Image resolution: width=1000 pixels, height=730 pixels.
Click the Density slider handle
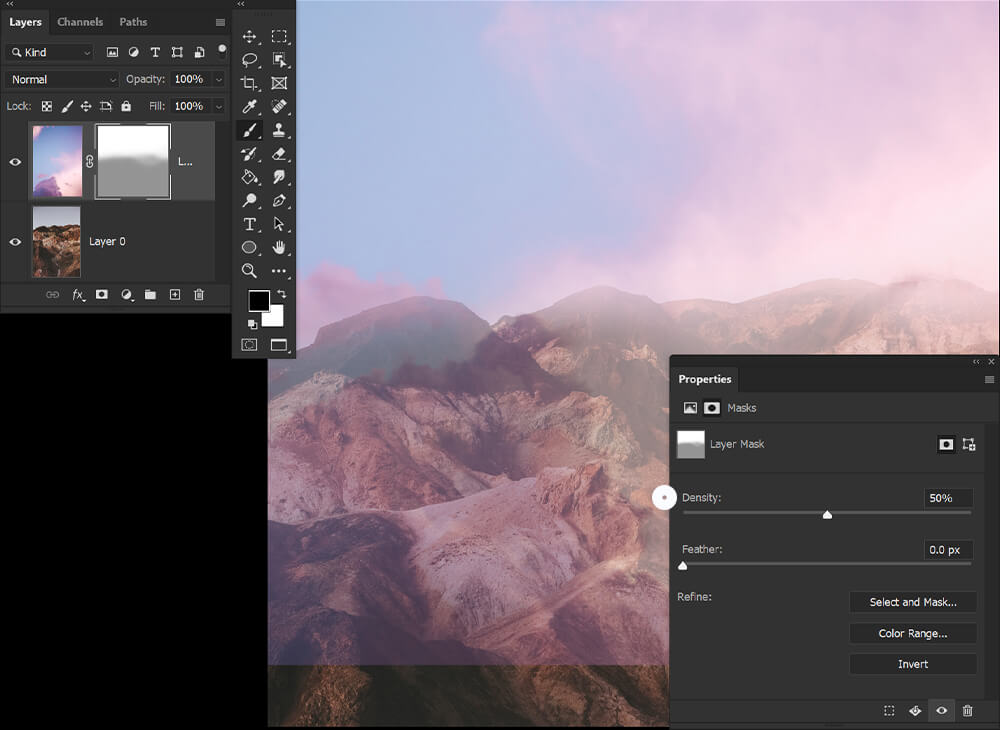tap(827, 515)
